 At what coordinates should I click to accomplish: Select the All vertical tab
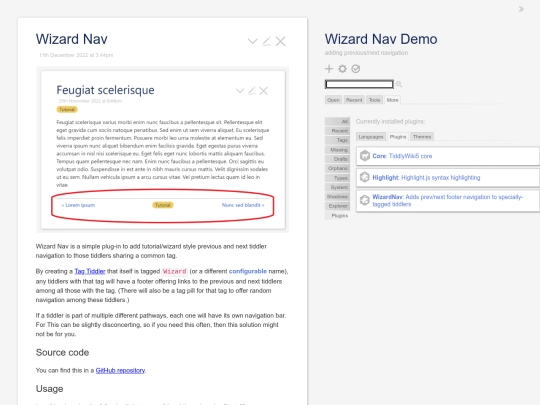point(338,122)
